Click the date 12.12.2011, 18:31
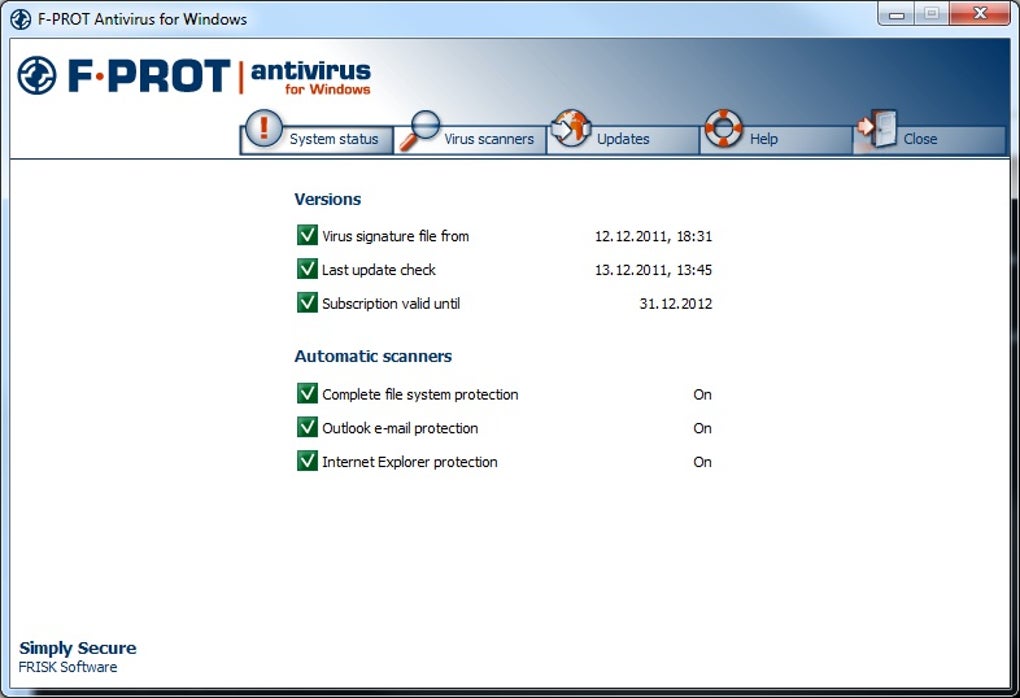 pyautogui.click(x=653, y=236)
